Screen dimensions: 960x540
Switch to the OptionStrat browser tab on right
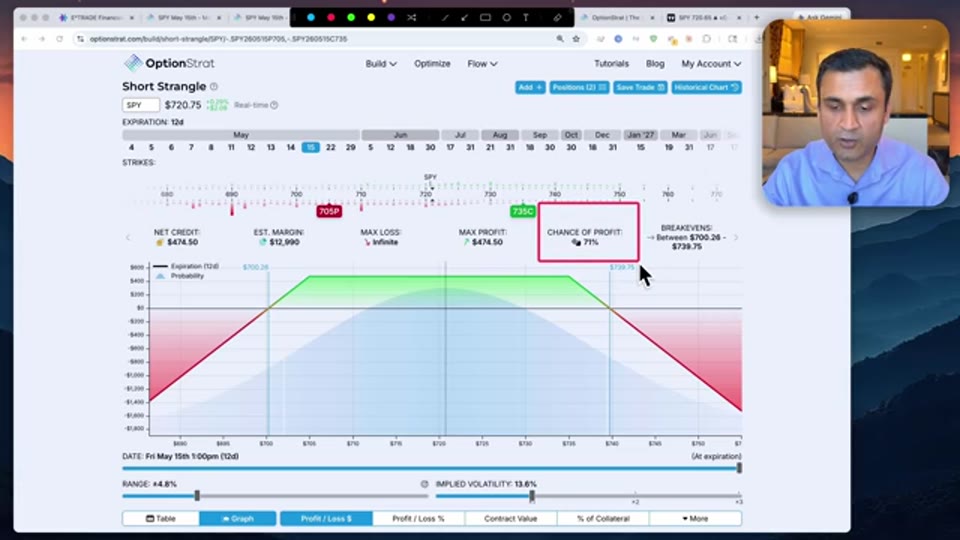coord(617,18)
